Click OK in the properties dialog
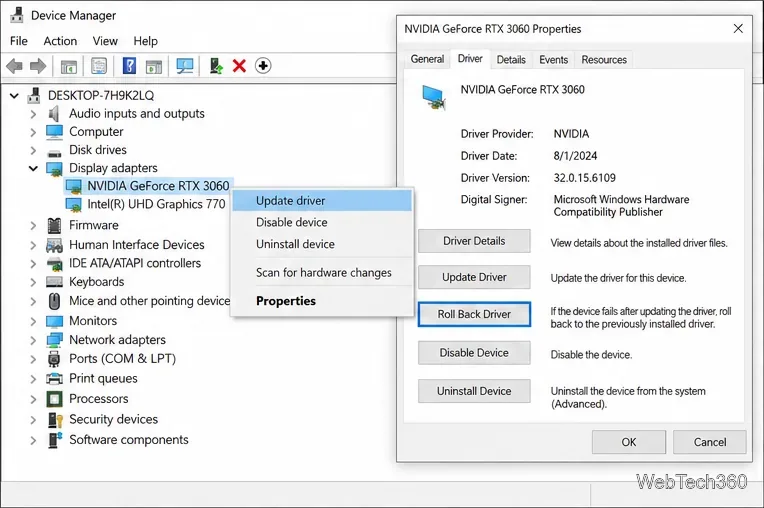The image size is (764, 508). pyautogui.click(x=629, y=442)
